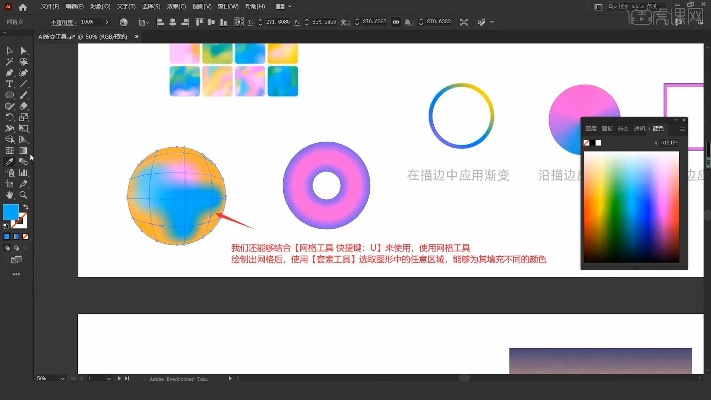Click horizontal align left icon
The image size is (711, 400).
[x=160, y=22]
